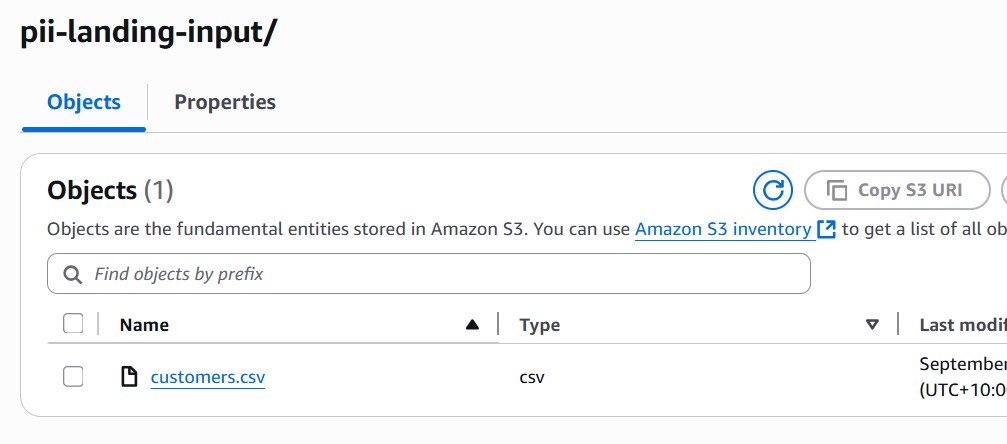Click the external link icon beside S3 inventory
Screen dimensions: 1007x444
click(826, 229)
